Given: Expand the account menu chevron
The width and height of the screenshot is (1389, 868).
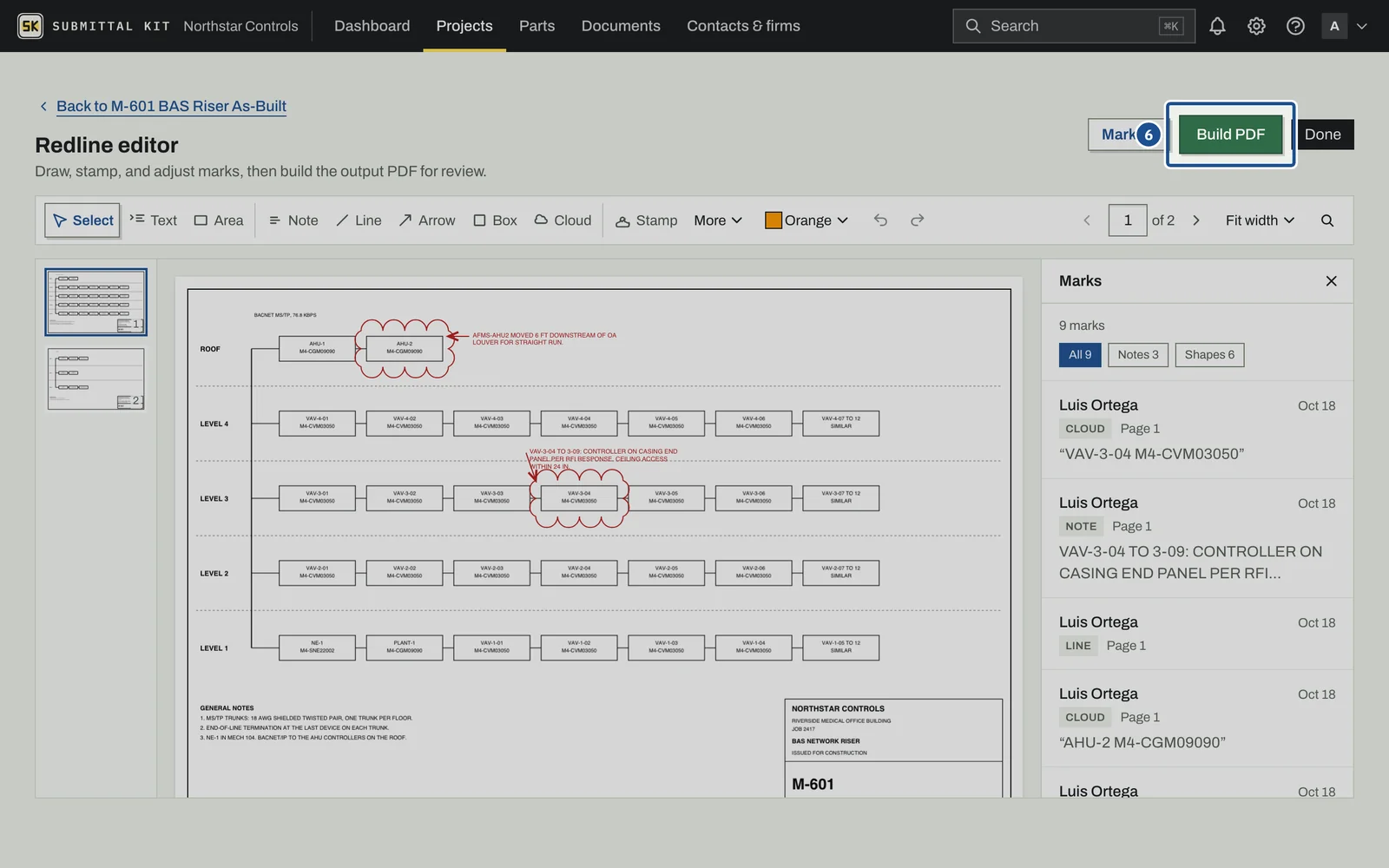Looking at the screenshot, I should pos(1362,26).
